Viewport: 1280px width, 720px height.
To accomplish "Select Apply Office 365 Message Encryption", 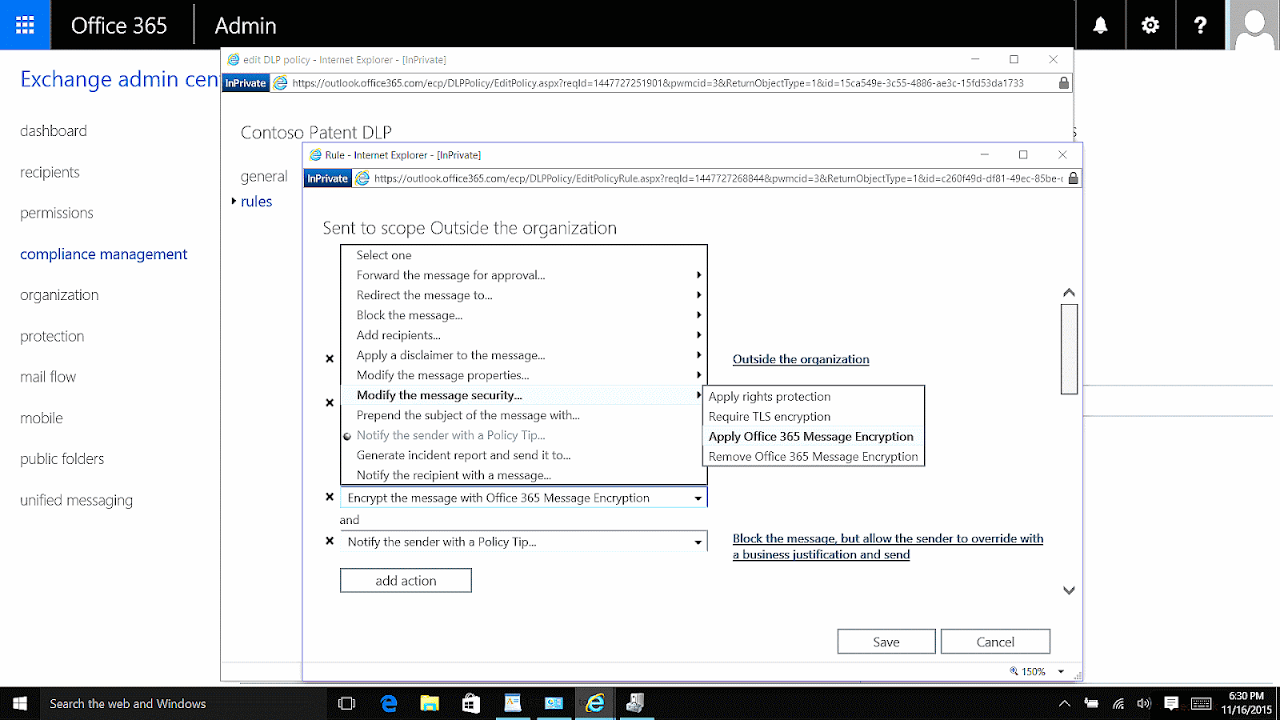I will [814, 437].
